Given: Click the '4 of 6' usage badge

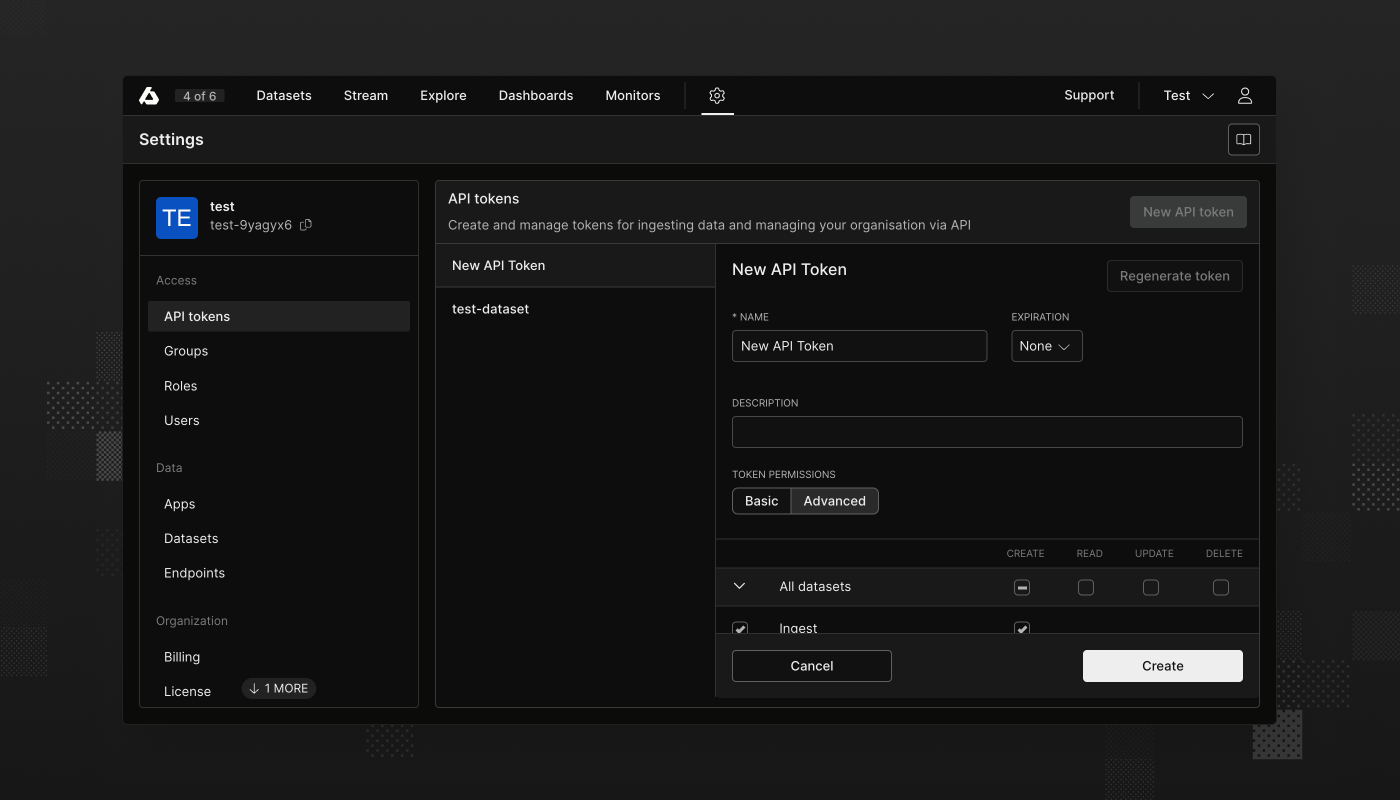Looking at the screenshot, I should point(200,95).
